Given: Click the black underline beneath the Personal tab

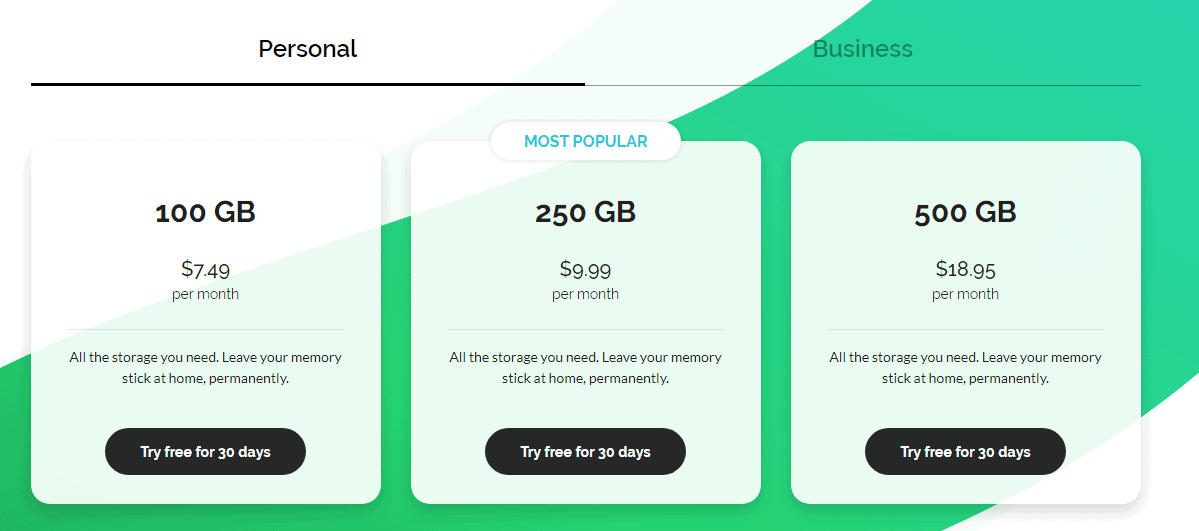Looking at the screenshot, I should point(307,84).
